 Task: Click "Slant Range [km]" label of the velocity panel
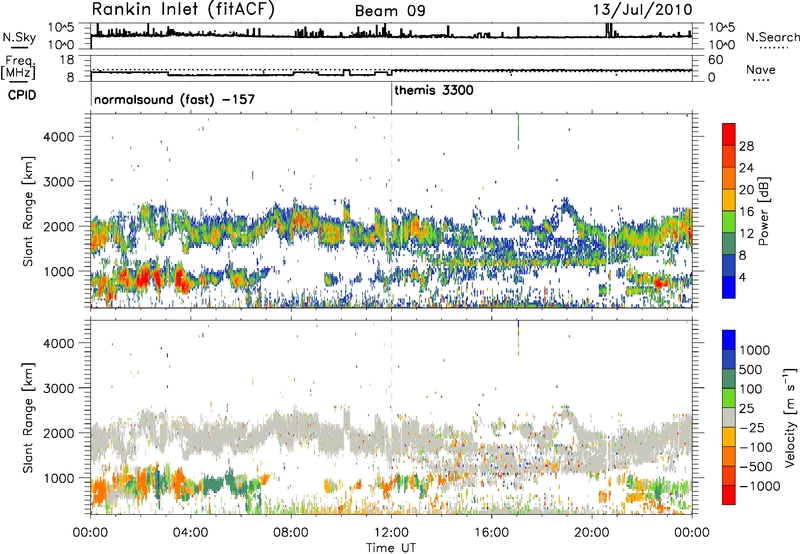click(28, 417)
